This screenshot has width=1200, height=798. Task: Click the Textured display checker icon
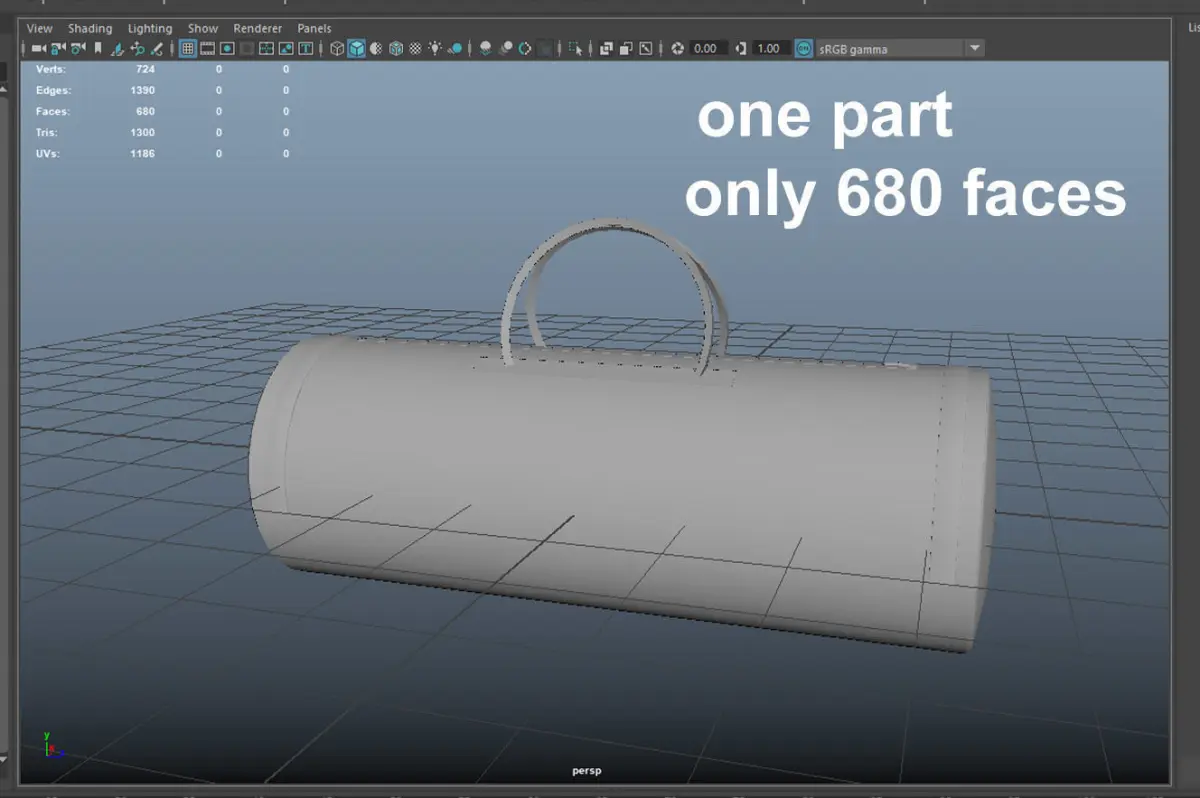[x=415, y=48]
